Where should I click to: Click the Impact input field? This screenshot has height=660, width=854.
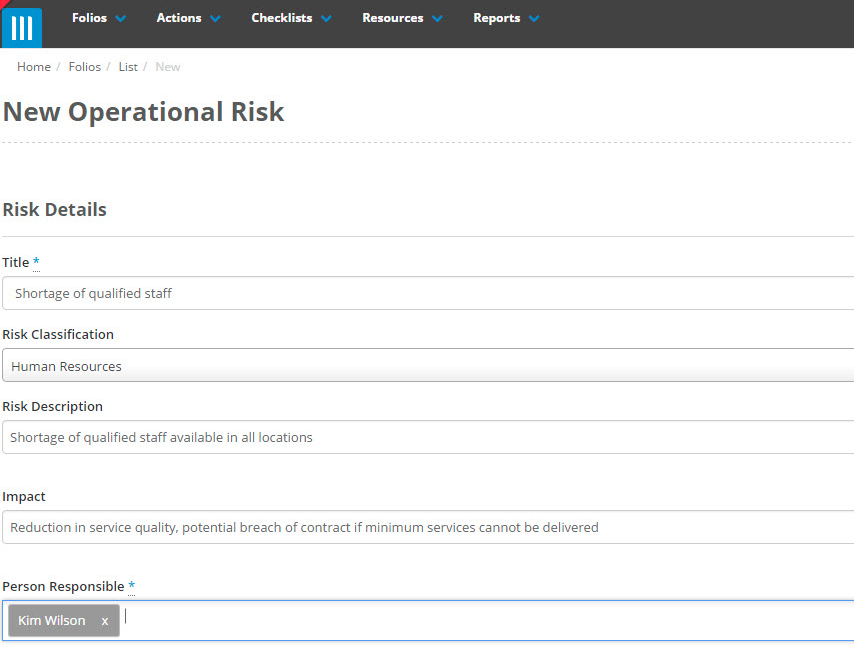click(x=427, y=527)
